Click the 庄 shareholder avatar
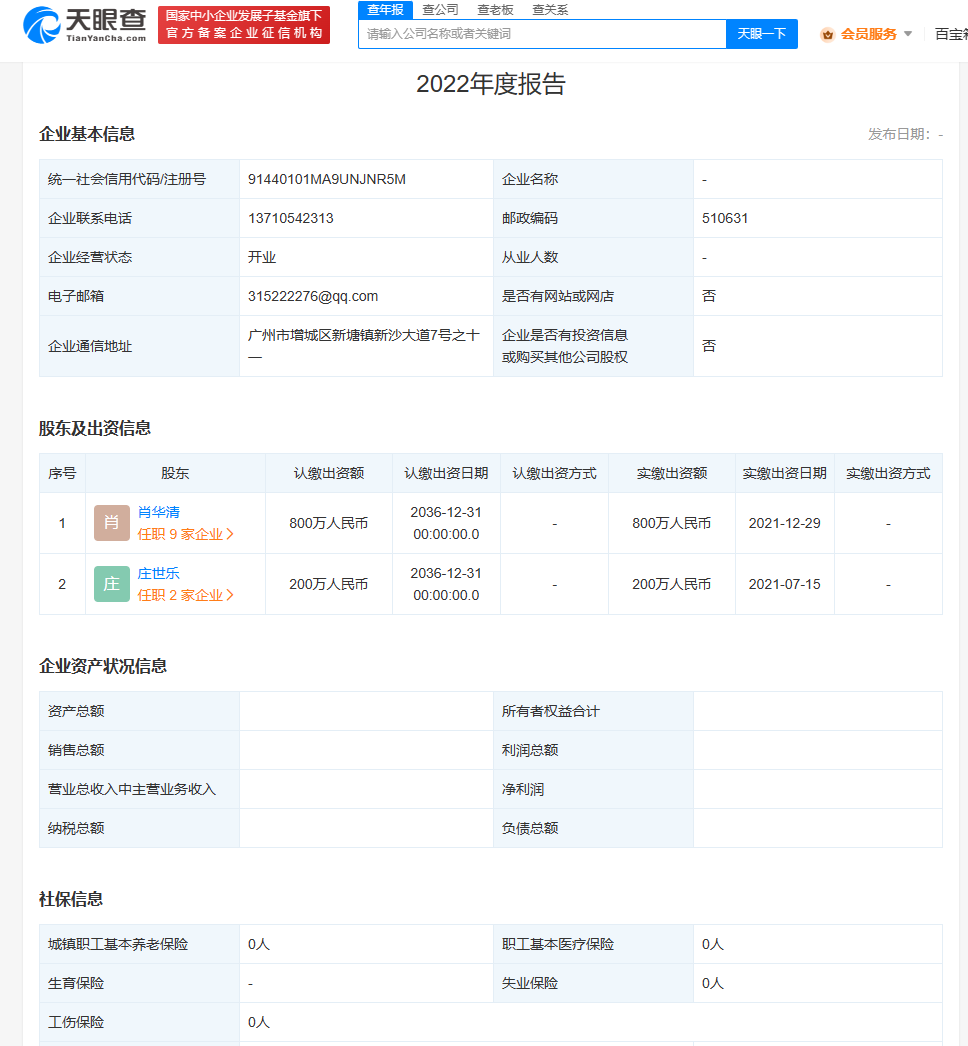The height and width of the screenshot is (1046, 968). [112, 584]
